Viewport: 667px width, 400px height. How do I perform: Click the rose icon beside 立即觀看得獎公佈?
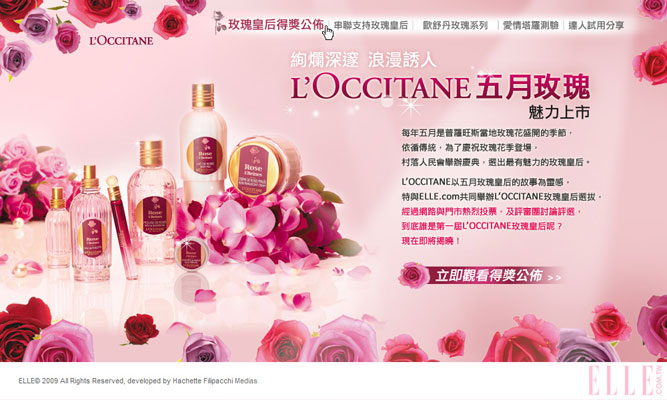pyautogui.click(x=413, y=275)
